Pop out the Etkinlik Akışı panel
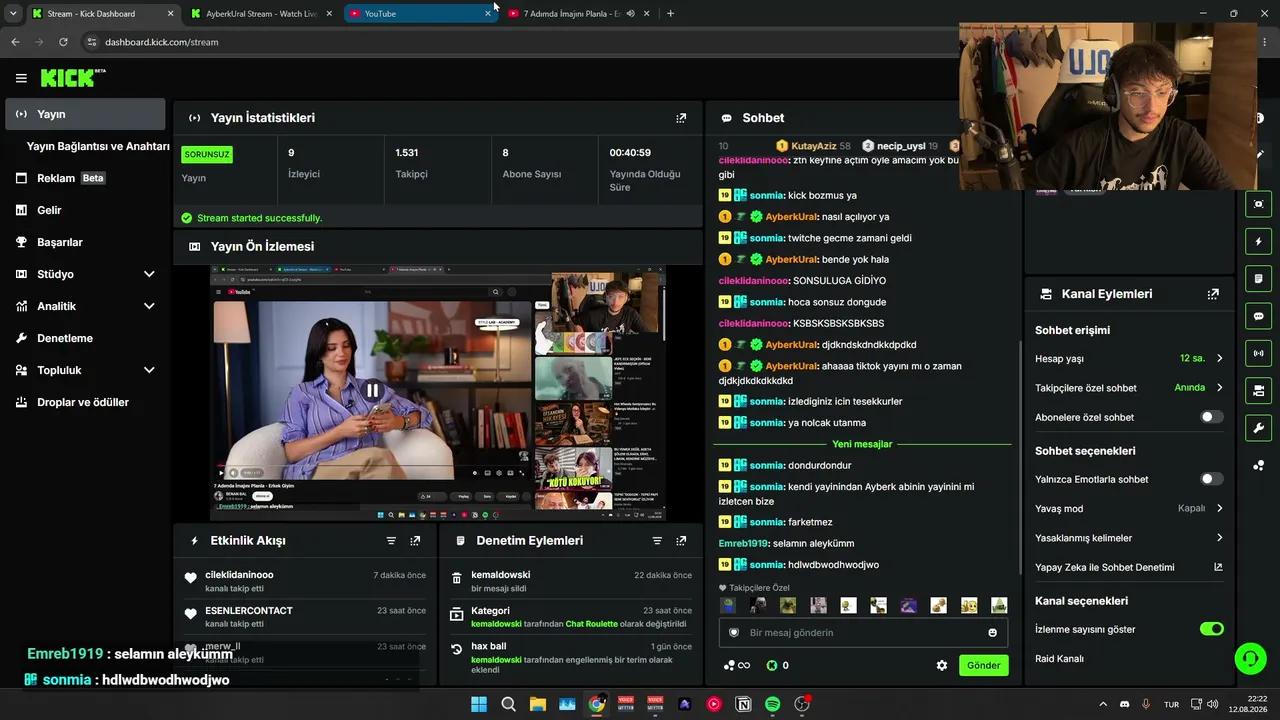Viewport: 1280px width, 720px height. [x=415, y=541]
